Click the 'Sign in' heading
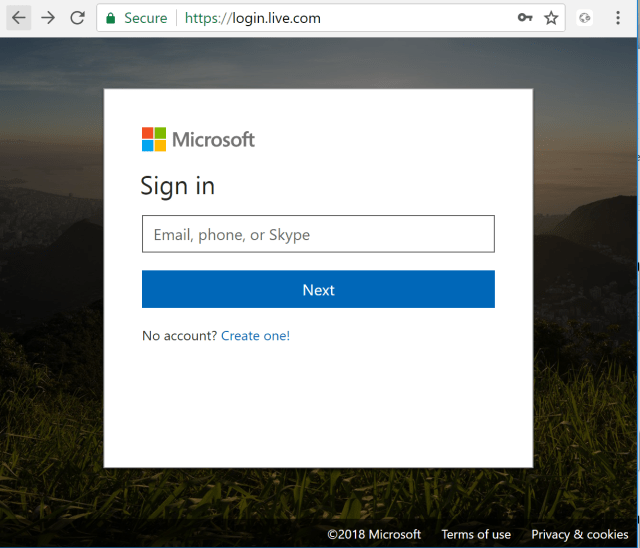Screen dimensions: 640x548 (177, 186)
